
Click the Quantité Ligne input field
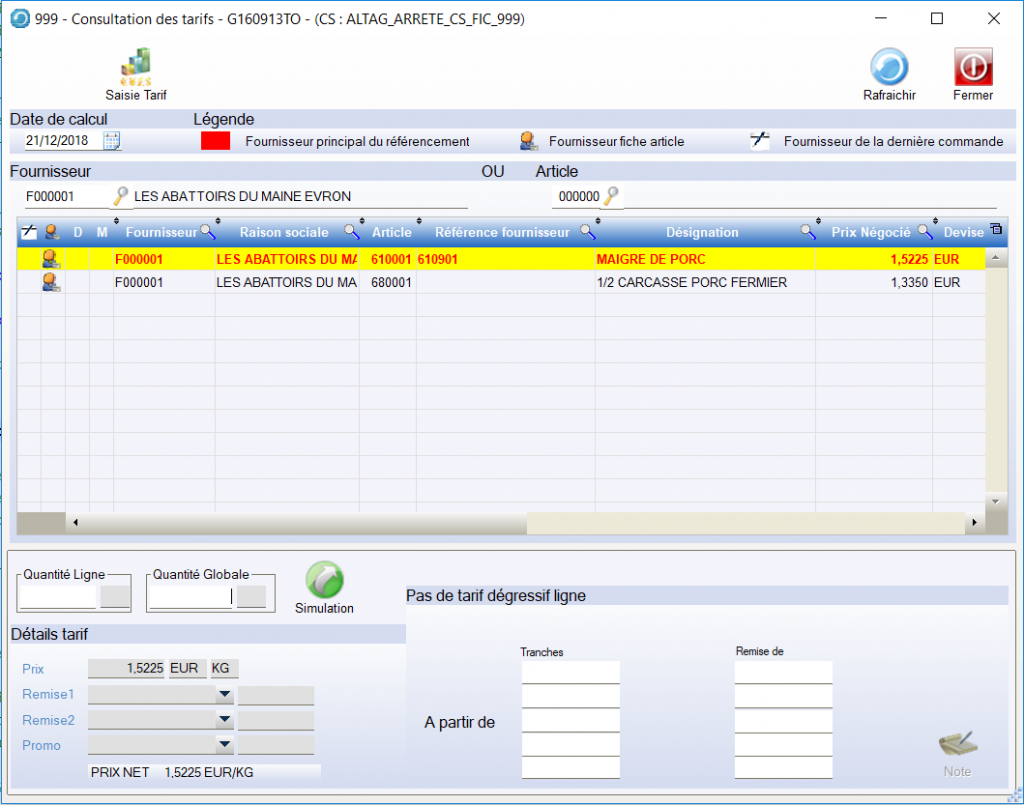(x=59, y=597)
